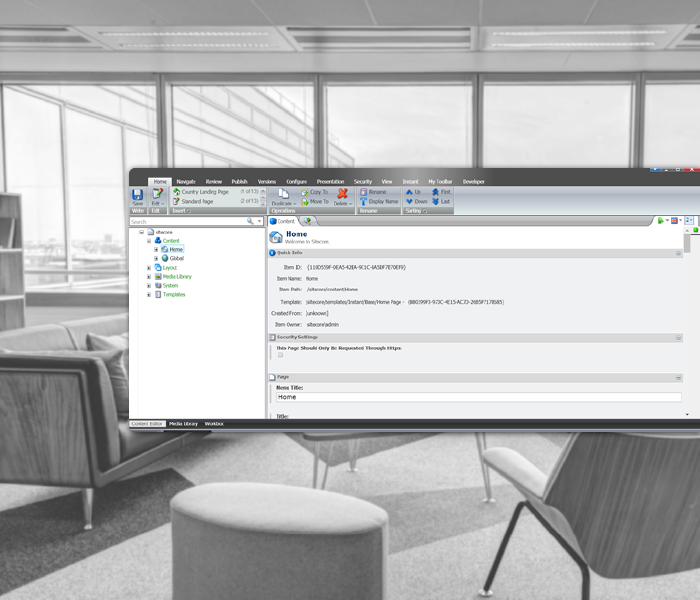Click the Menu Title input field
700x600 pixels.
coord(478,397)
